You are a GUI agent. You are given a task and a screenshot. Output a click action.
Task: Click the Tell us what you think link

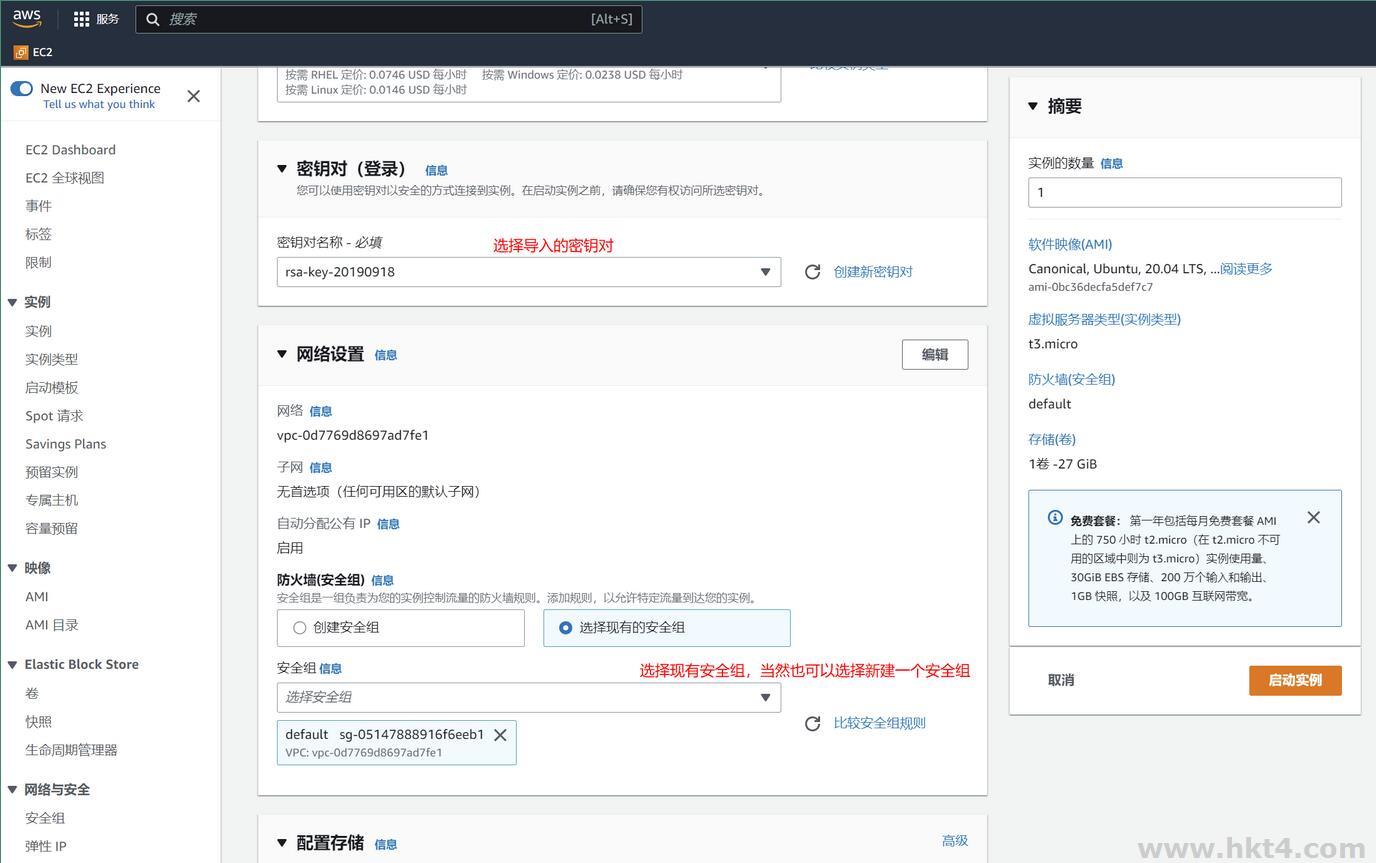tap(99, 104)
